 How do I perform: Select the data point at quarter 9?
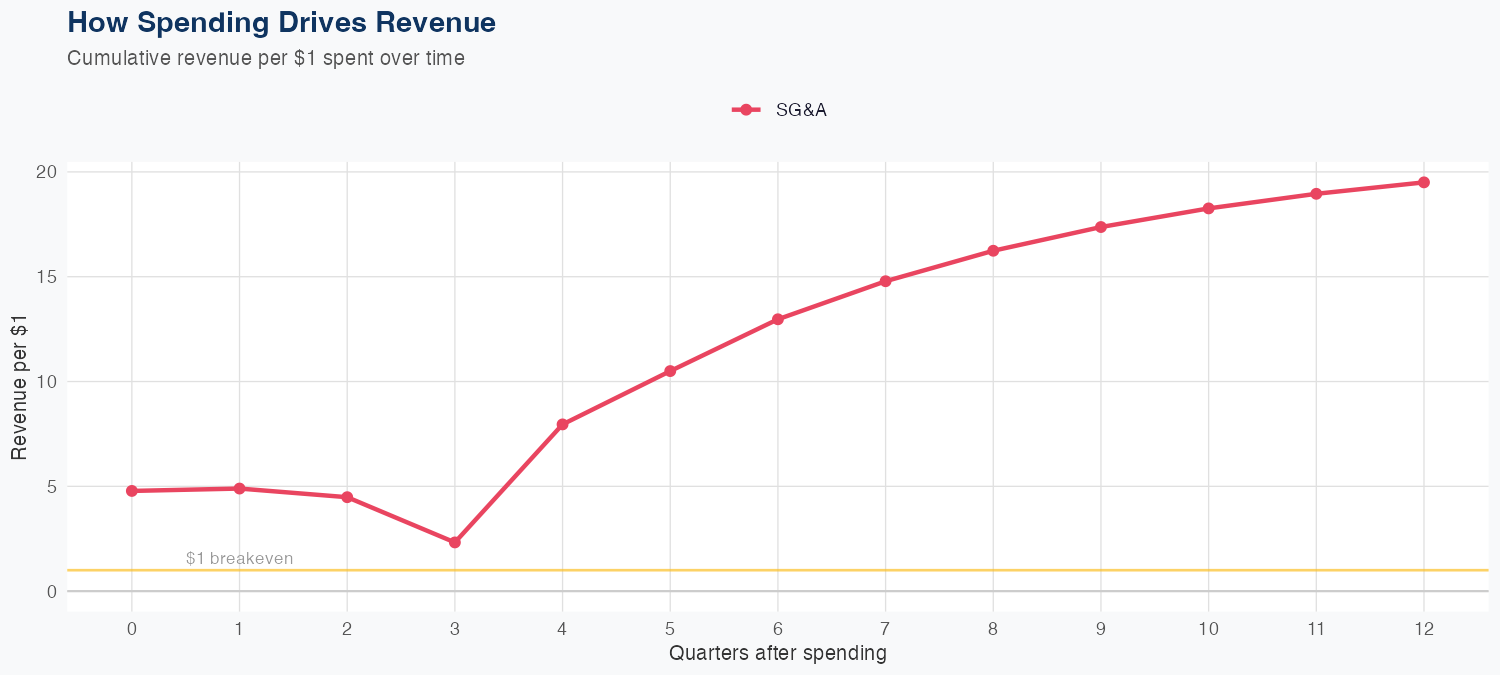(1101, 227)
